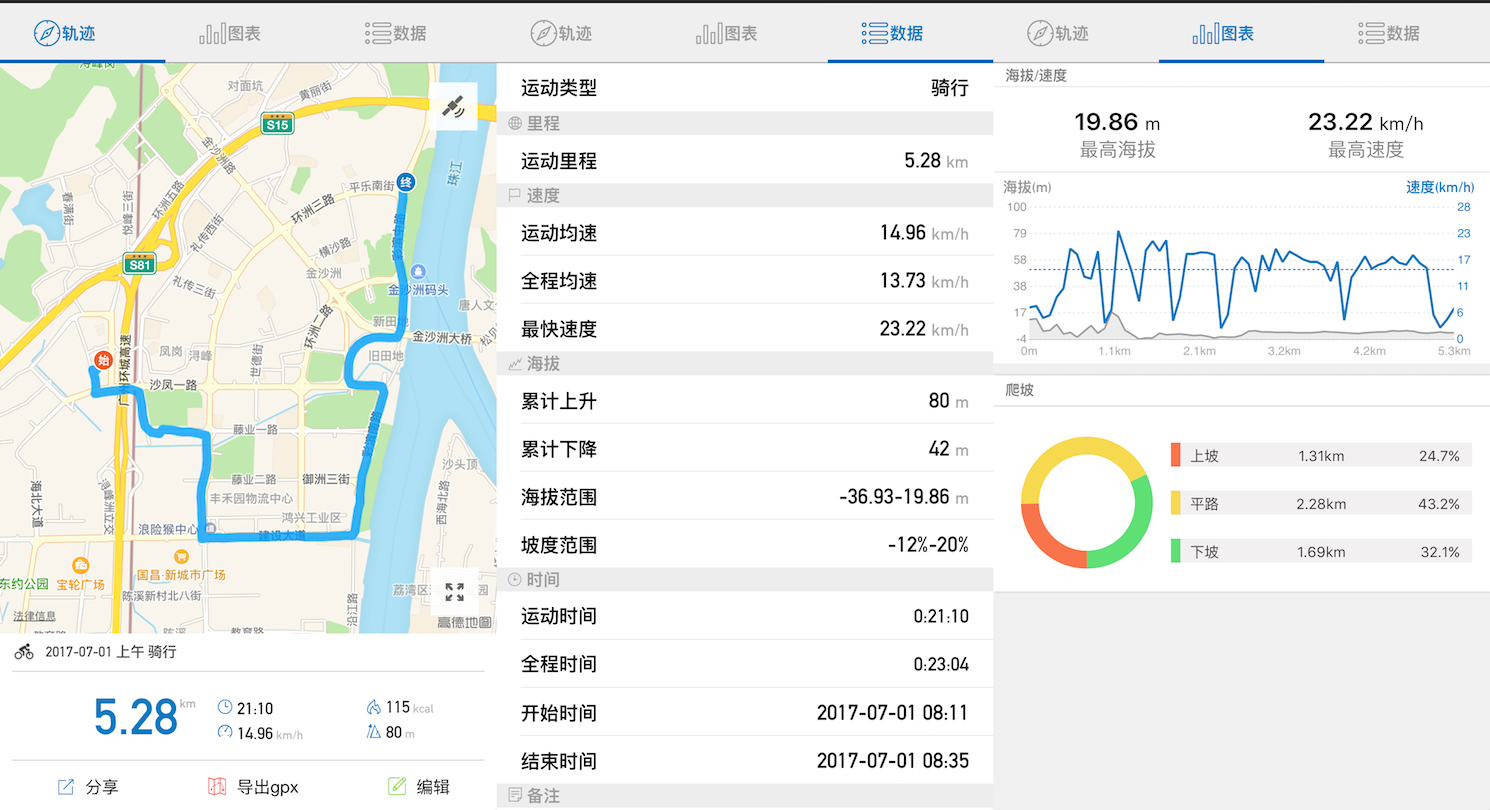Click the 运动时间 0:21:10 row
Viewport: 1490px width, 810px height.
(x=745, y=616)
